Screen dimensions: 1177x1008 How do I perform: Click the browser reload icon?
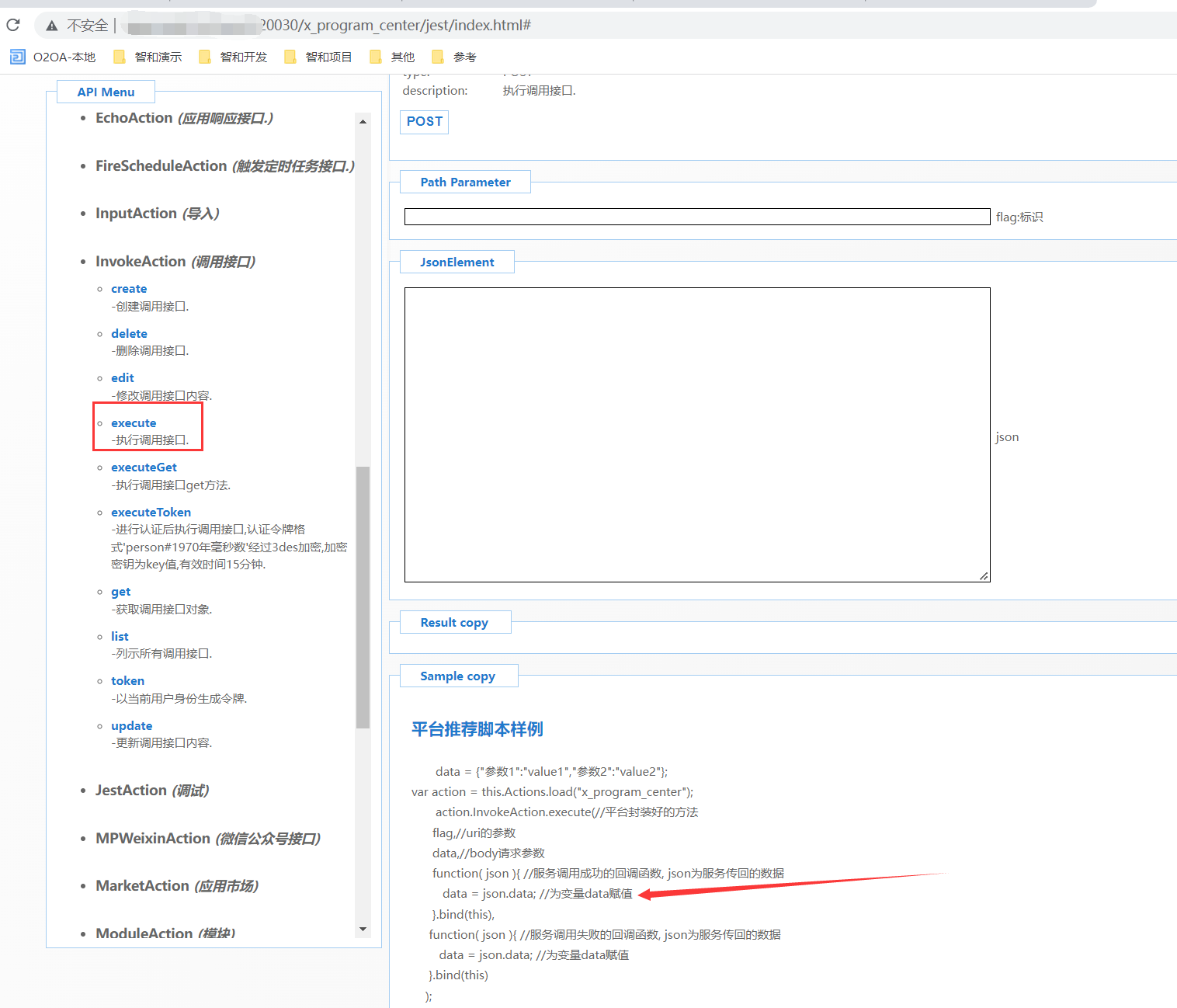13,25
